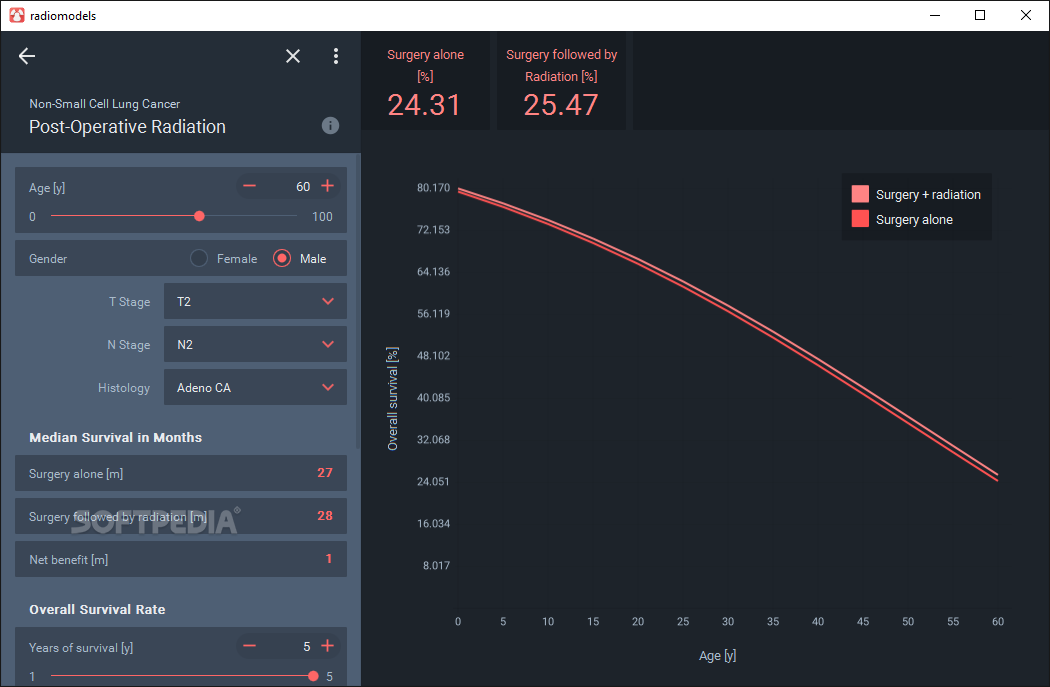Decrease Age with the minus button

pyautogui.click(x=249, y=186)
